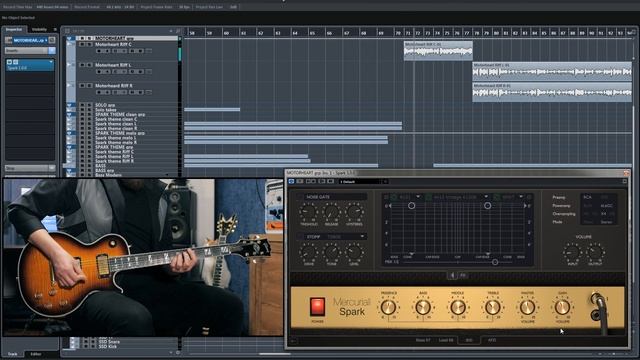The height and width of the screenshot is (360, 640).
Task: Open the Stomp type dropdown
Action: [x=362, y=237]
